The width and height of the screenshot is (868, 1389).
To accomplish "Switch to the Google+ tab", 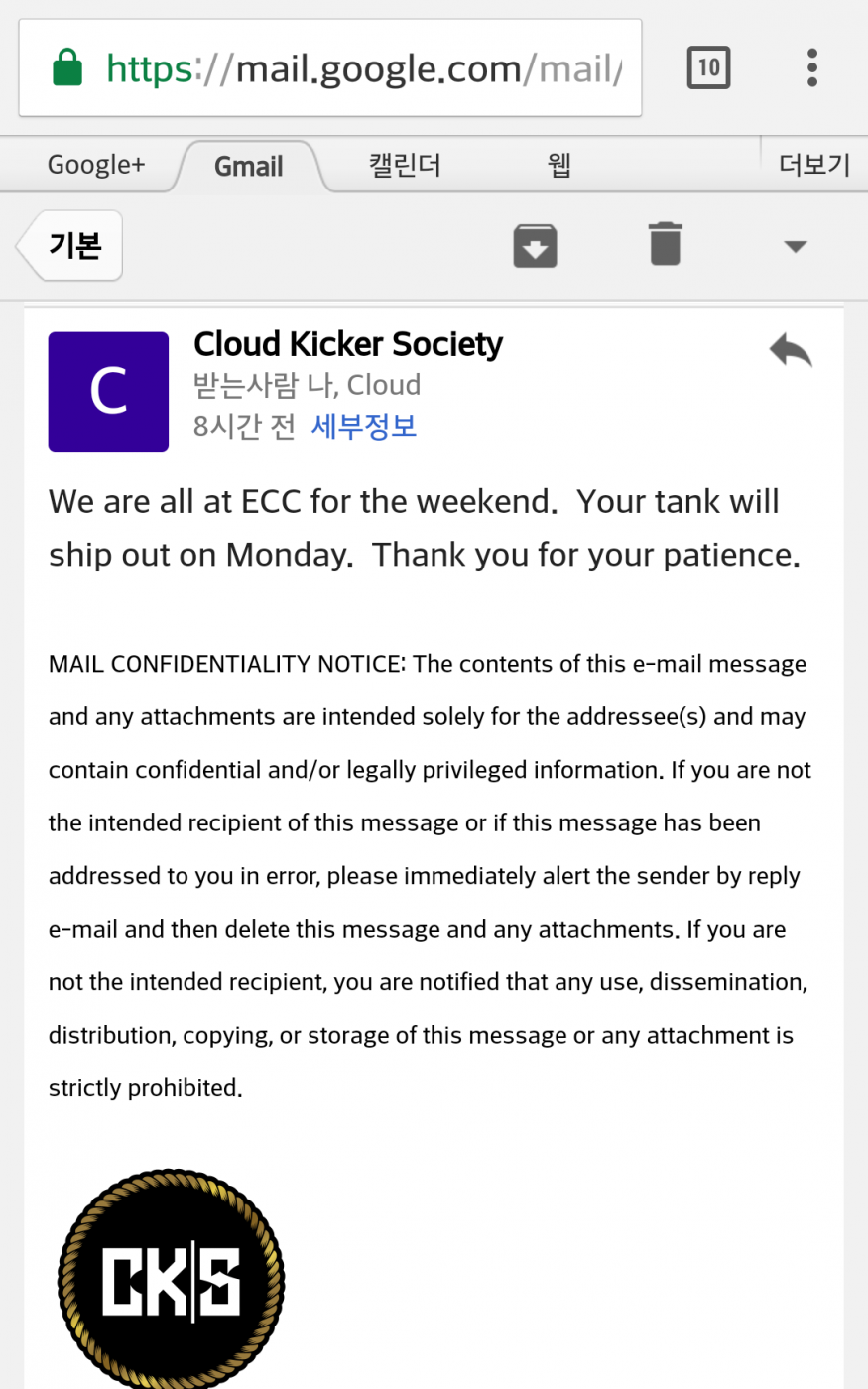I will [96, 165].
